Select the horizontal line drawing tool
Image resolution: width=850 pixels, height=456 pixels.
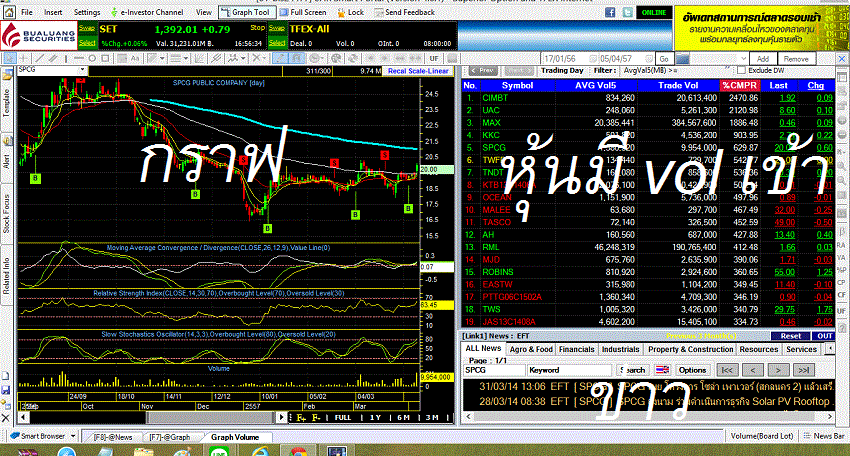click(x=79, y=58)
